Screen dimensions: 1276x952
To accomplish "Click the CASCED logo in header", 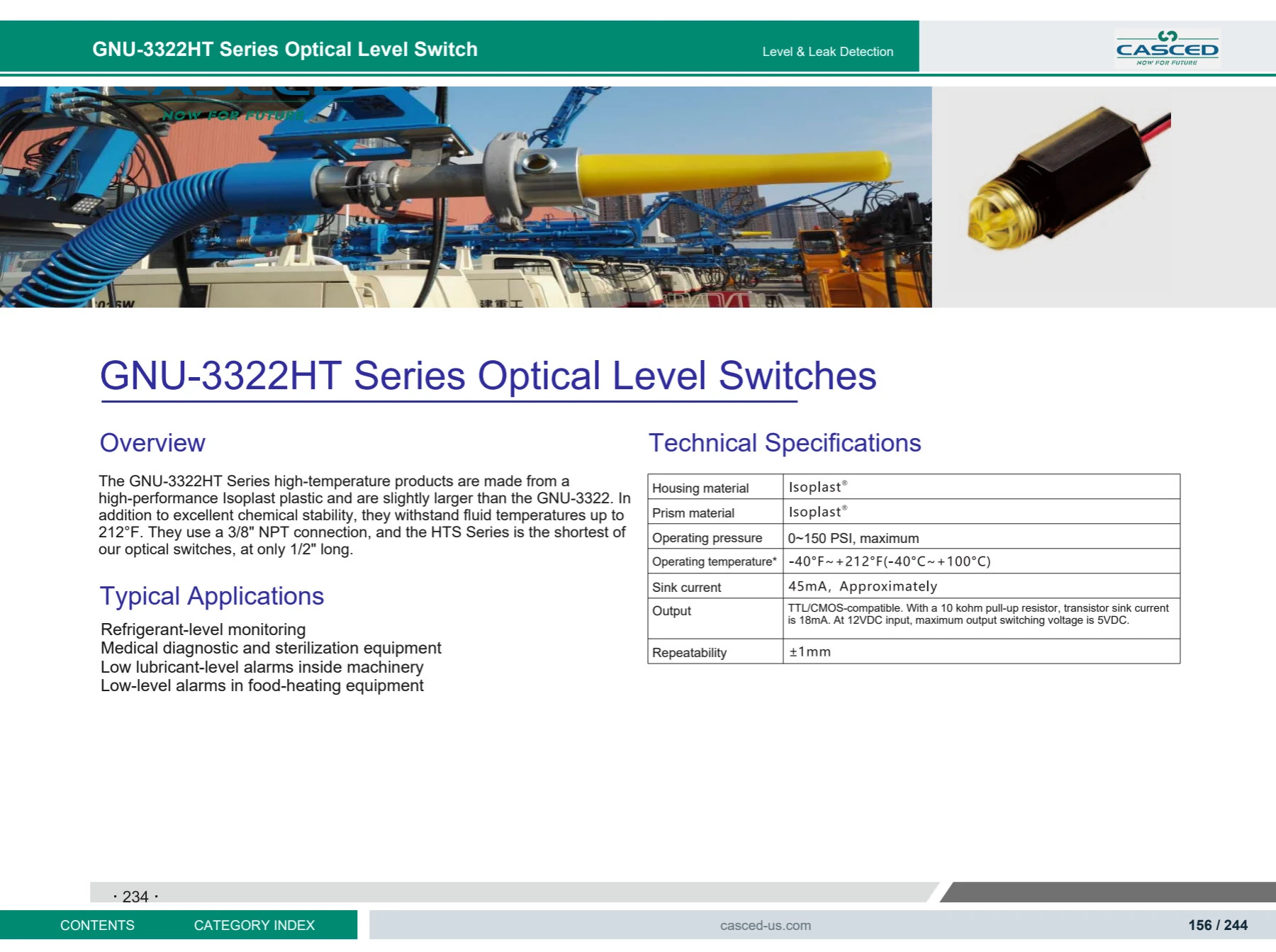I will (x=1167, y=48).
